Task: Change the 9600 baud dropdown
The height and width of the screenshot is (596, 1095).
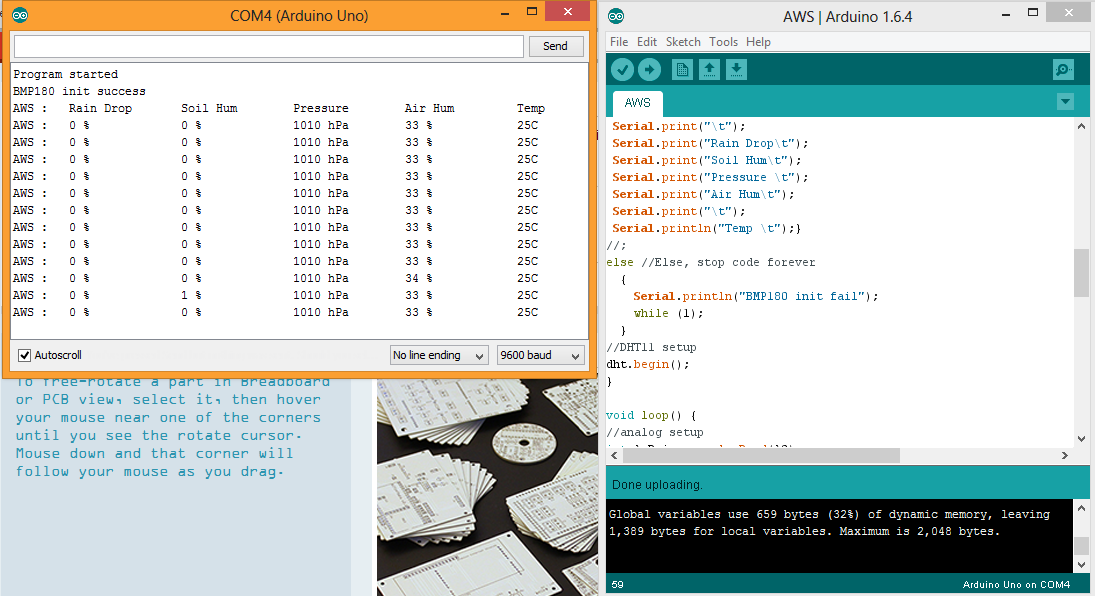Action: [x=540, y=354]
